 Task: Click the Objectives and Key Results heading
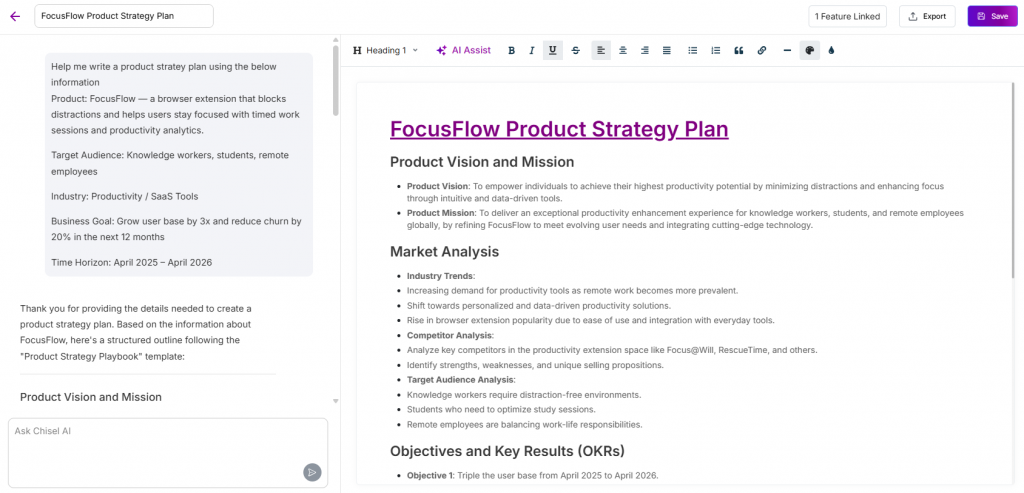pyautogui.click(x=507, y=451)
